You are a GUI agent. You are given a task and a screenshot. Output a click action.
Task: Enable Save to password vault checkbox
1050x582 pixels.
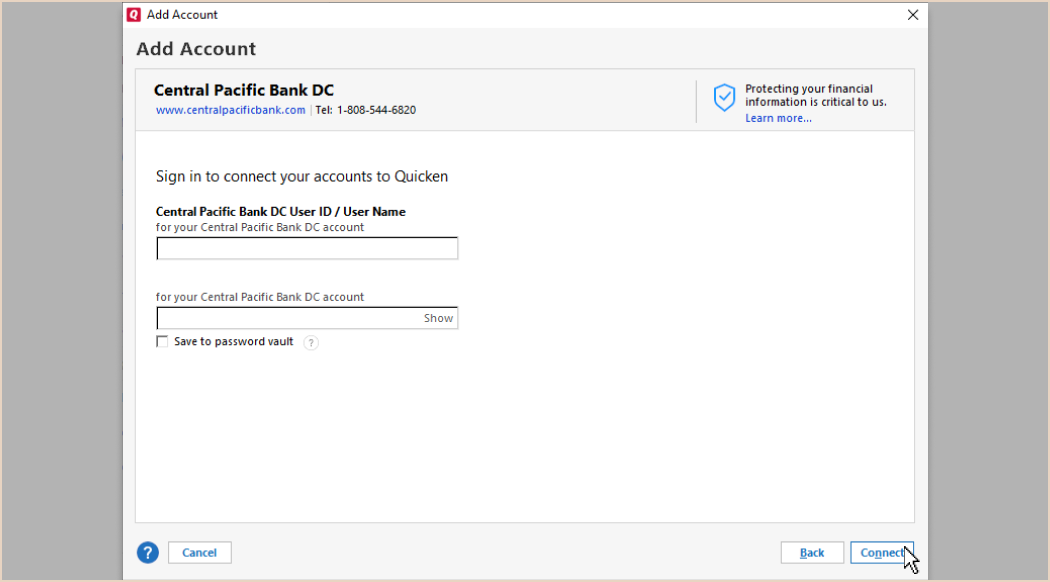(162, 342)
